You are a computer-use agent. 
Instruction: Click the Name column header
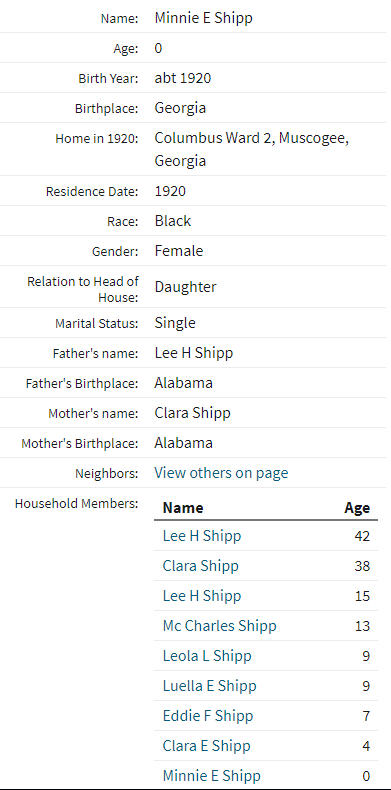pyautogui.click(x=183, y=507)
